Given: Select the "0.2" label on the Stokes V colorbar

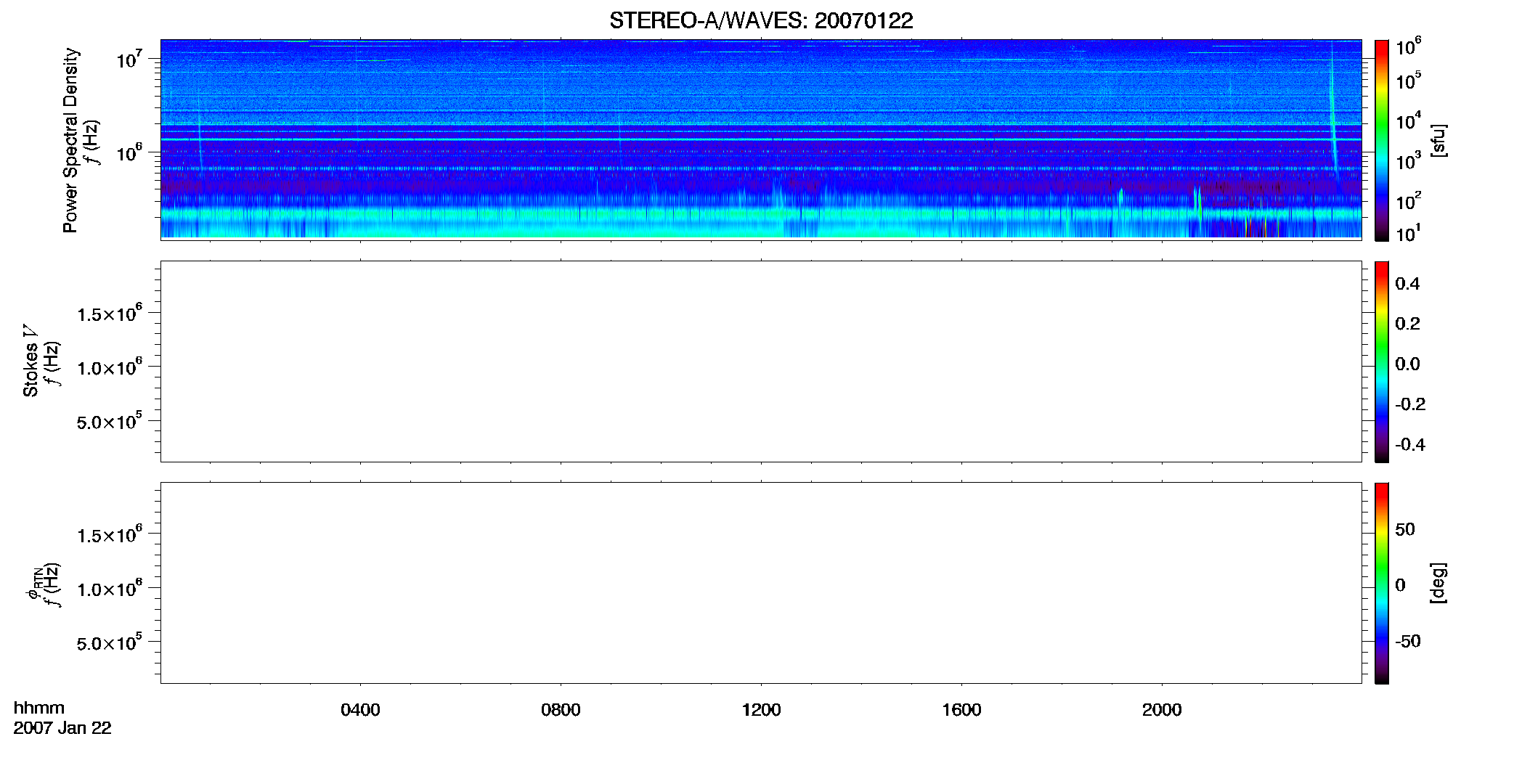Looking at the screenshot, I should click(1407, 324).
